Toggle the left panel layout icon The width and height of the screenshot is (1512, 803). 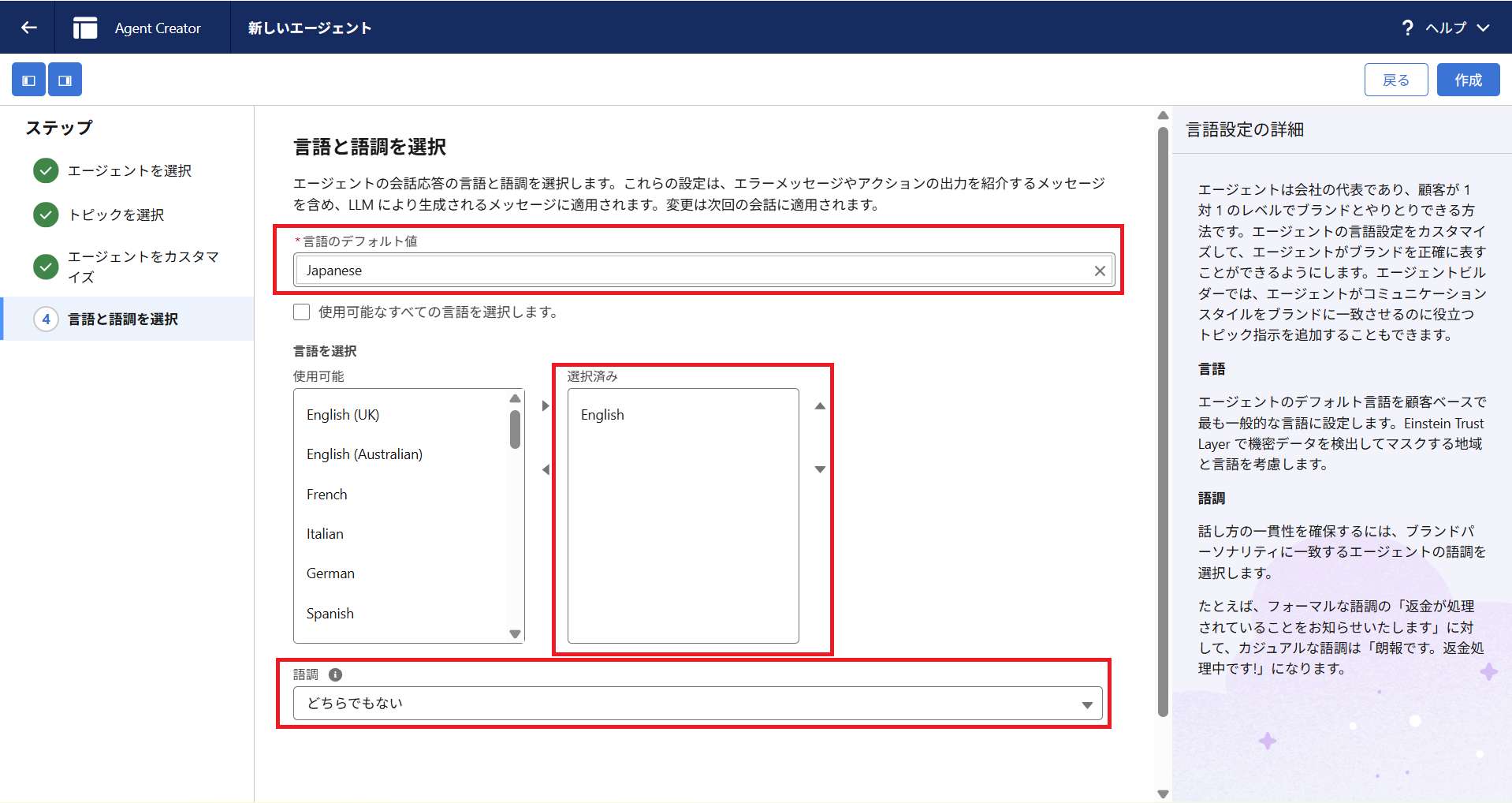[x=28, y=80]
